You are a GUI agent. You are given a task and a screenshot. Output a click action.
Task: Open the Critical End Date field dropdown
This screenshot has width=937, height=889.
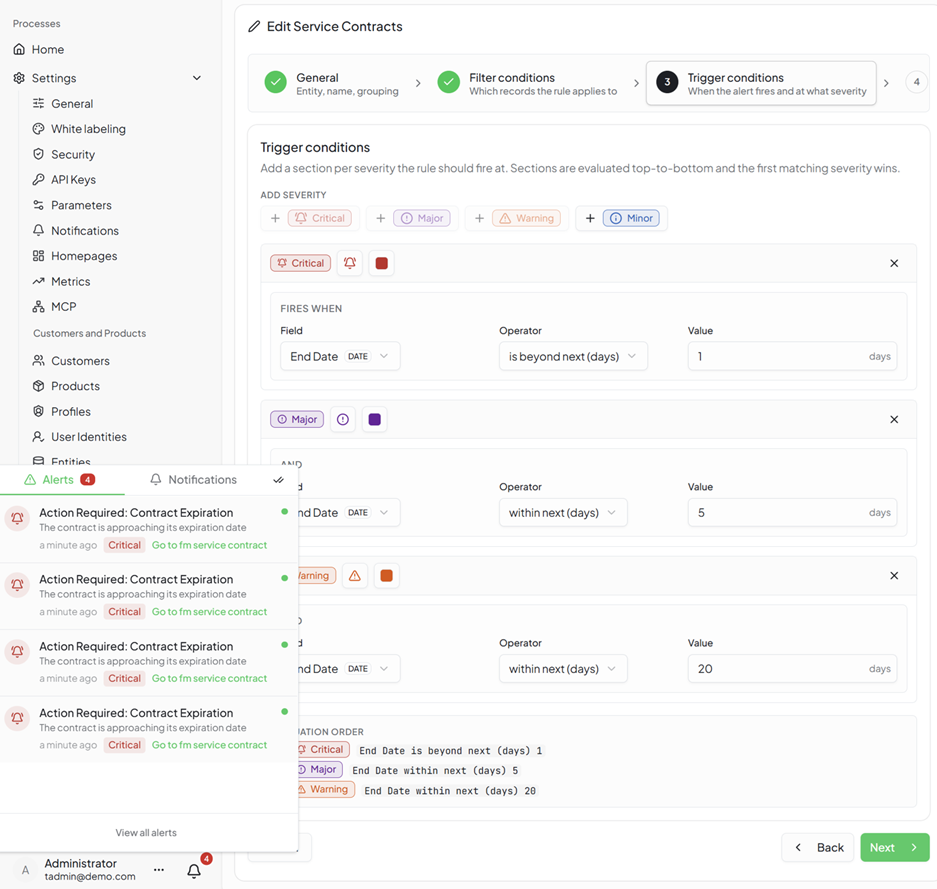click(x=340, y=357)
